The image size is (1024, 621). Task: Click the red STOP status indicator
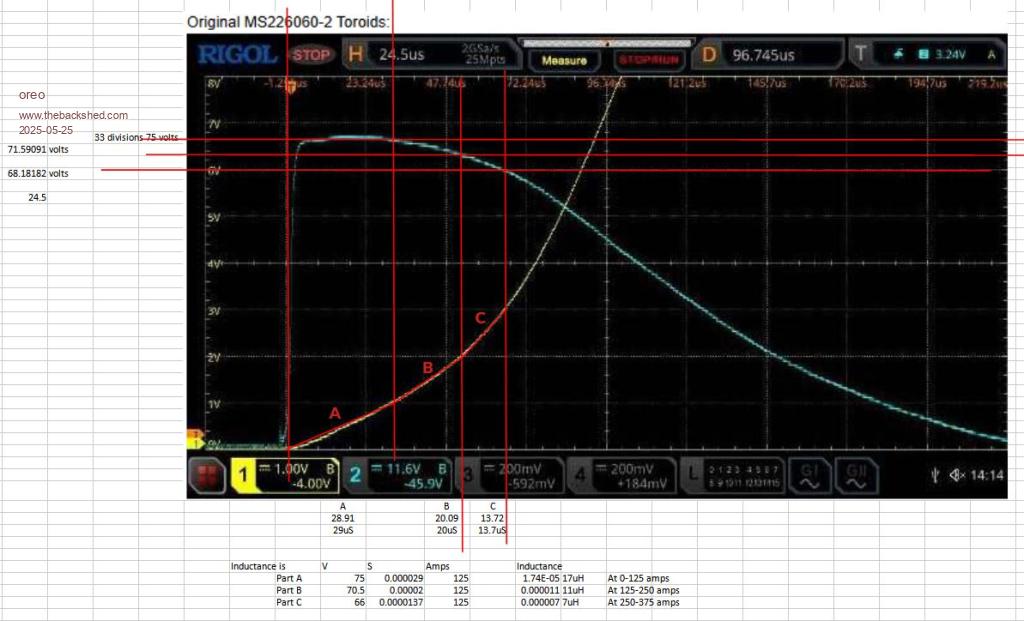[x=310, y=55]
